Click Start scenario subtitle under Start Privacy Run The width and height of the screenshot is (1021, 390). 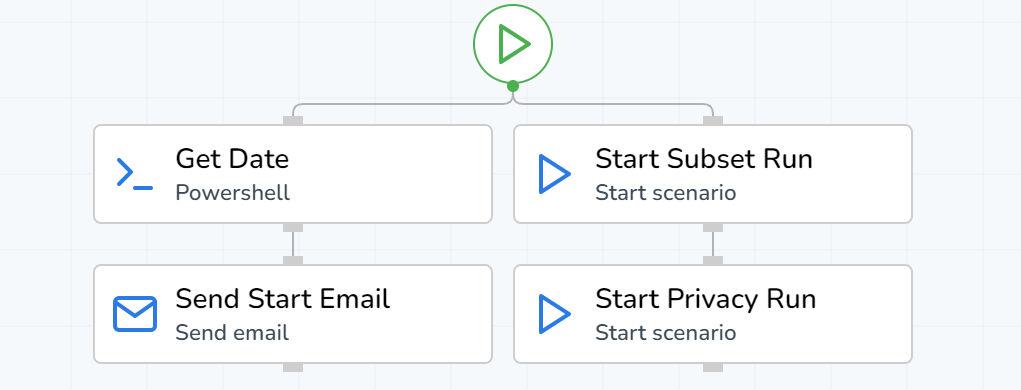click(665, 333)
